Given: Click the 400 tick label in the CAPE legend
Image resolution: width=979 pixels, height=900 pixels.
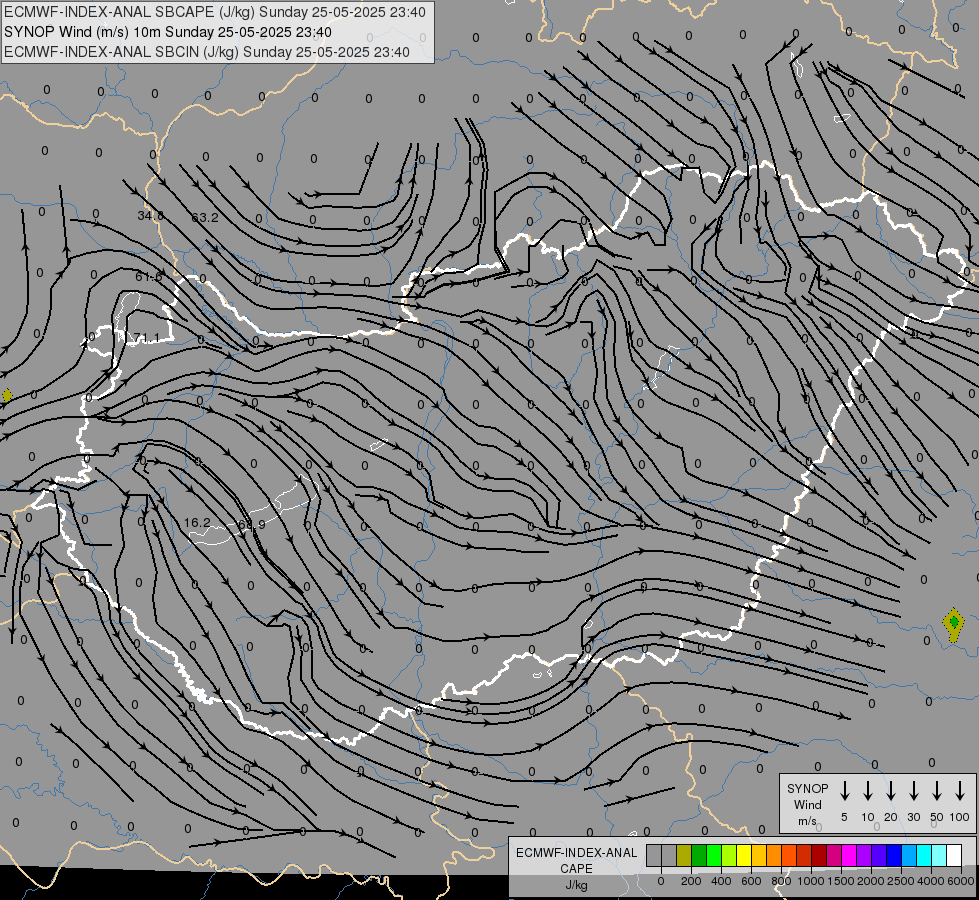Looking at the screenshot, I should point(721,881).
